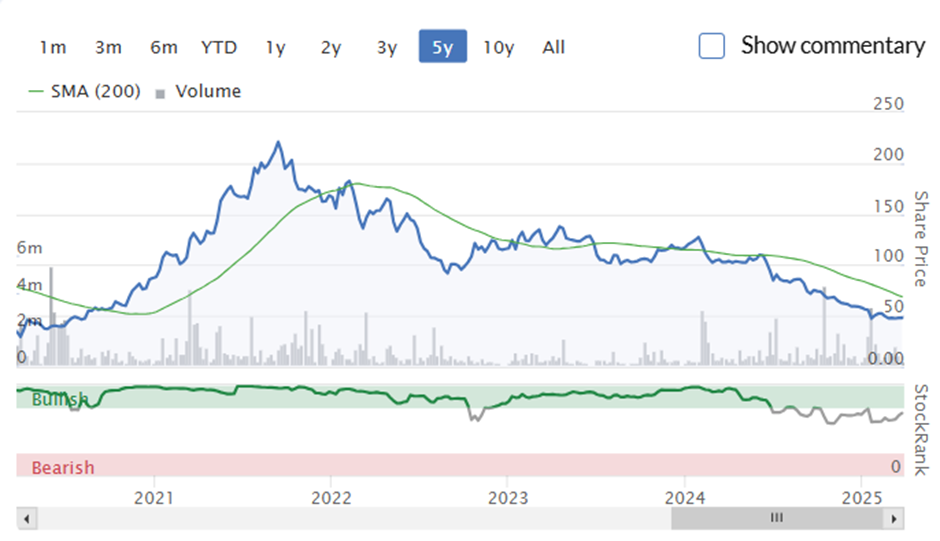Enable the Show commentary checkbox
The image size is (940, 541).
click(712, 46)
